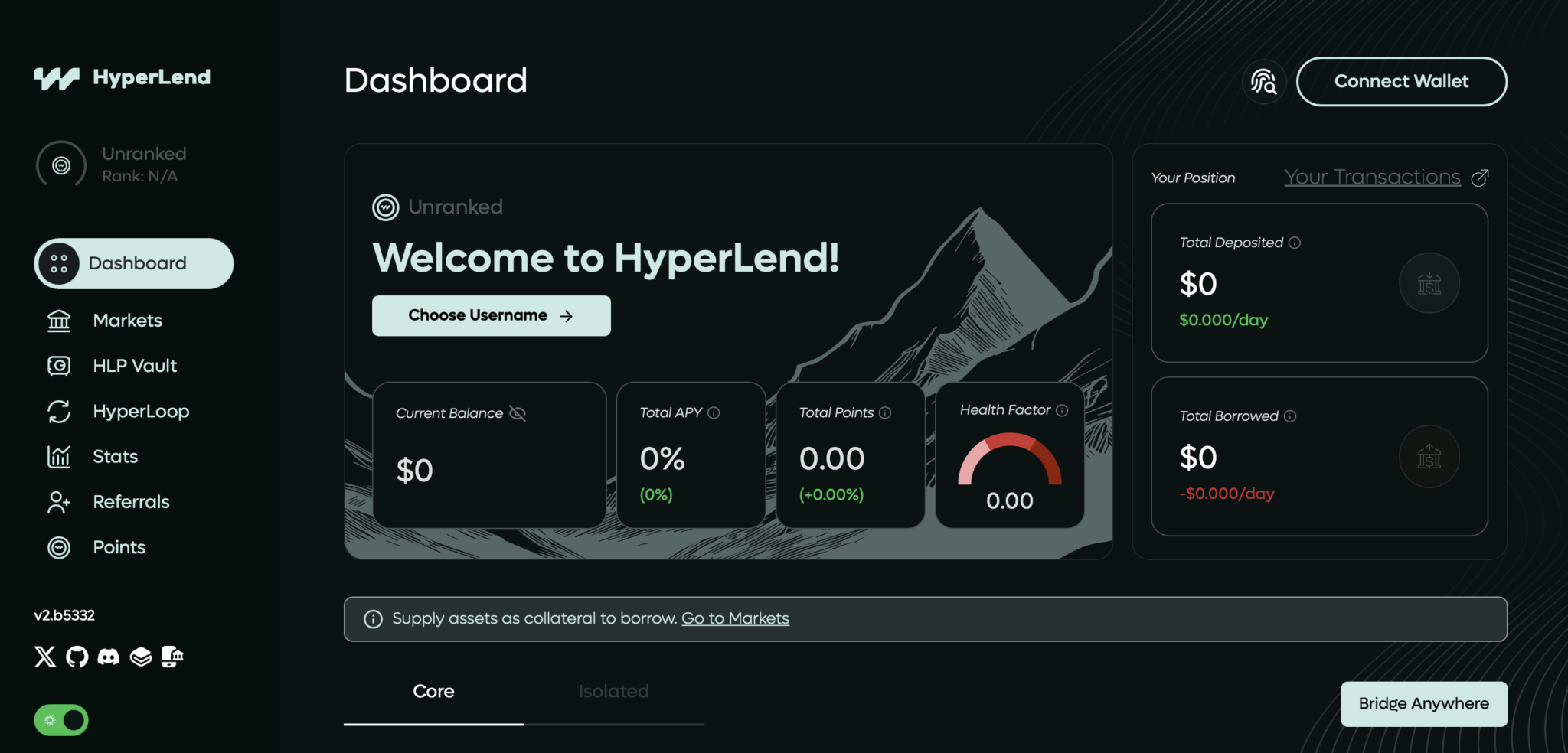Open the HLP Vault page
This screenshot has height=753, width=1568.
point(135,366)
